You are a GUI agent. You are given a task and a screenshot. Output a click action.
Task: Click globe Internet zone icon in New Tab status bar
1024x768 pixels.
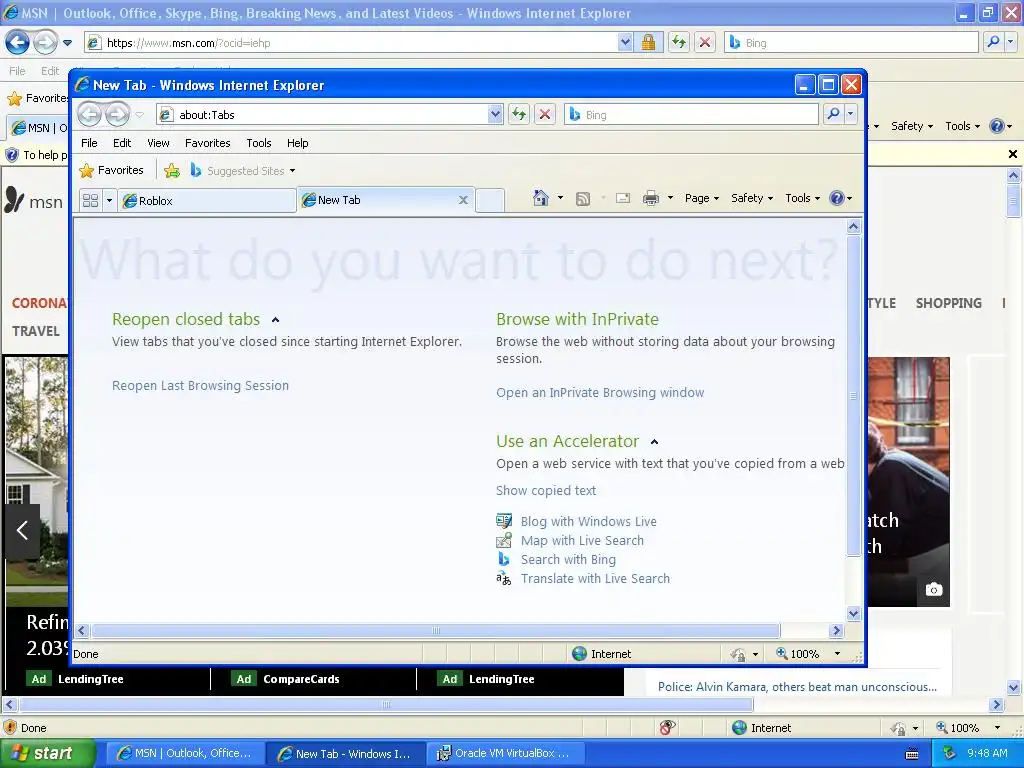tap(579, 654)
